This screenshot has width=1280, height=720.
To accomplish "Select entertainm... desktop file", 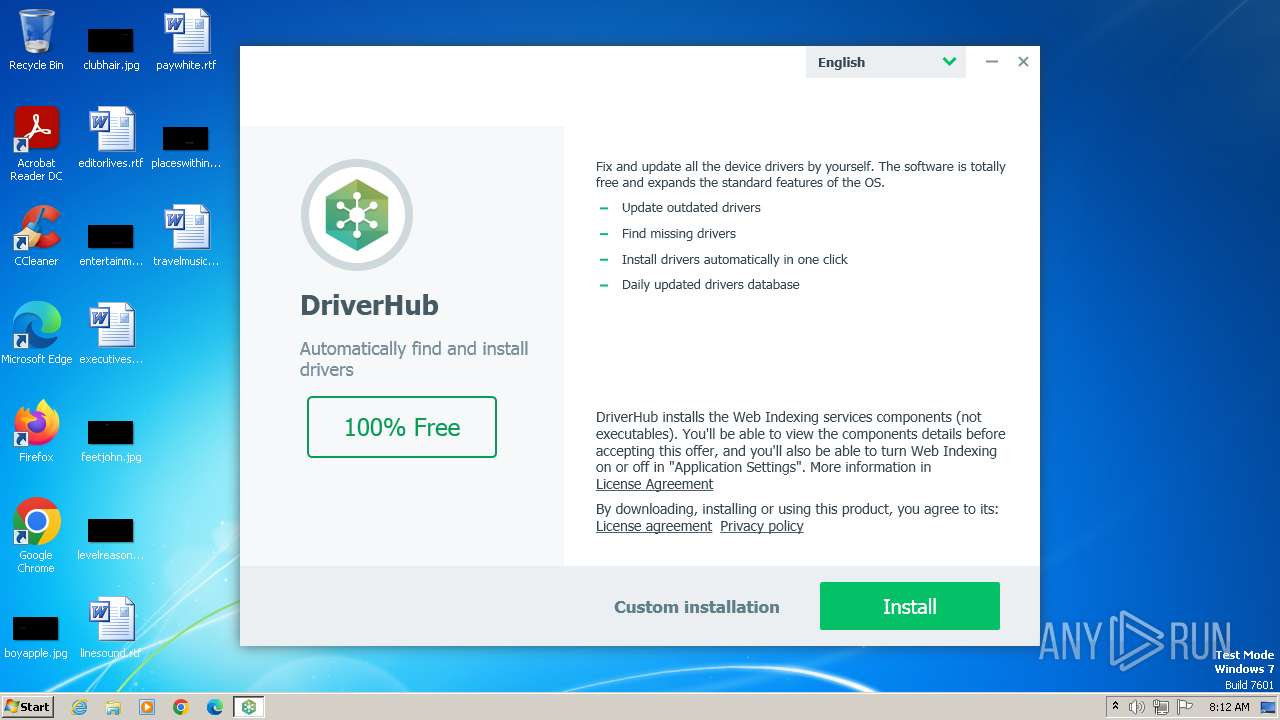I will (x=111, y=244).
